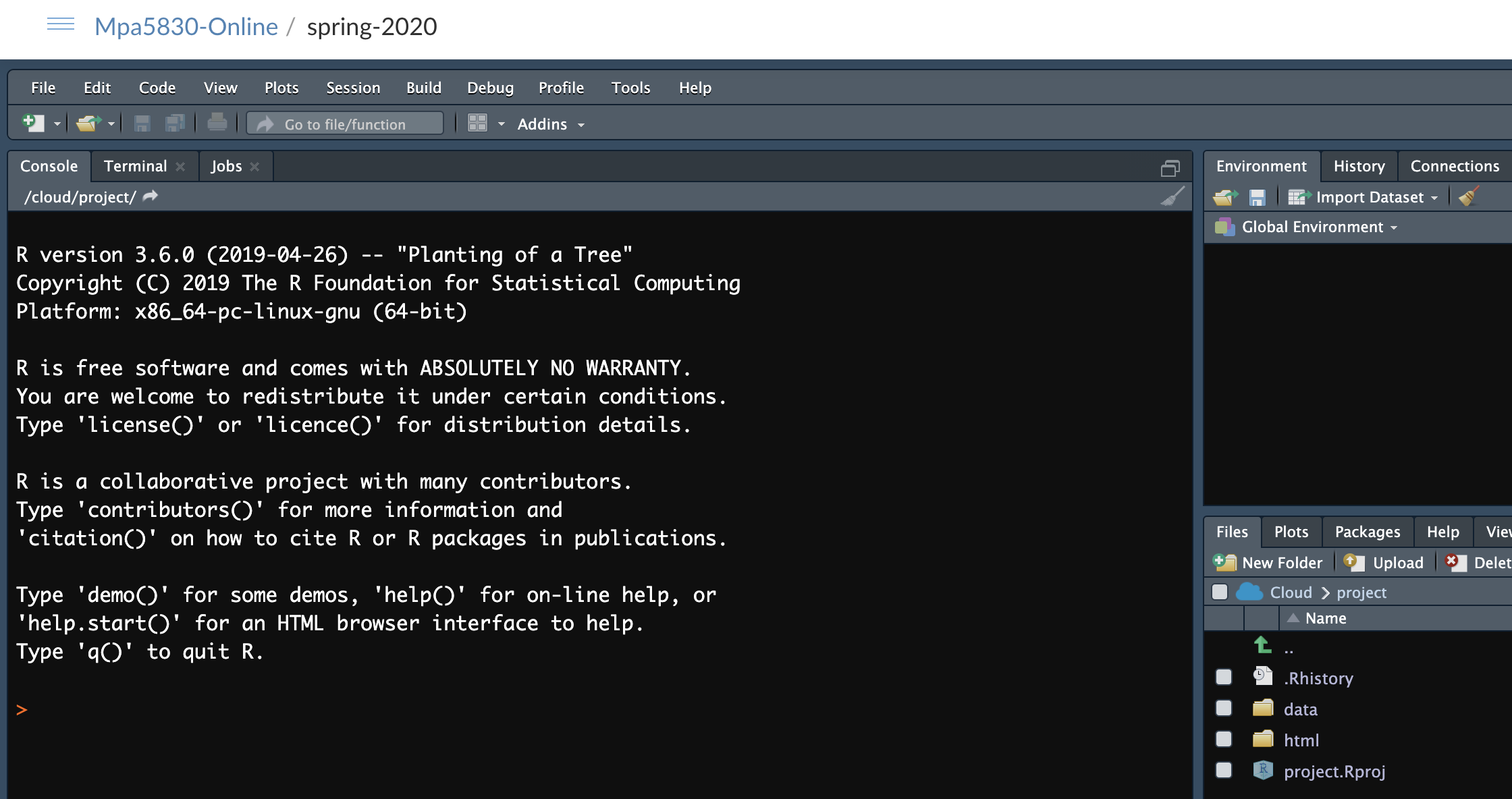Click the New File icon

coord(32,123)
